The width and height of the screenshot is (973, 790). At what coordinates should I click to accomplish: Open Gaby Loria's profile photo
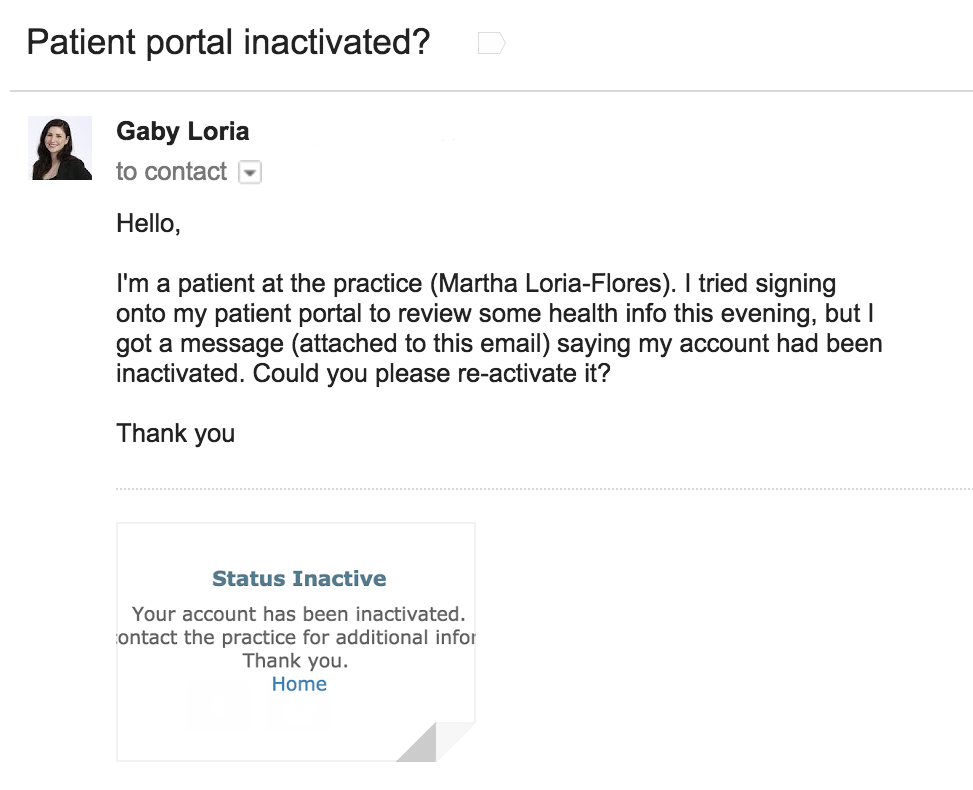coord(60,148)
